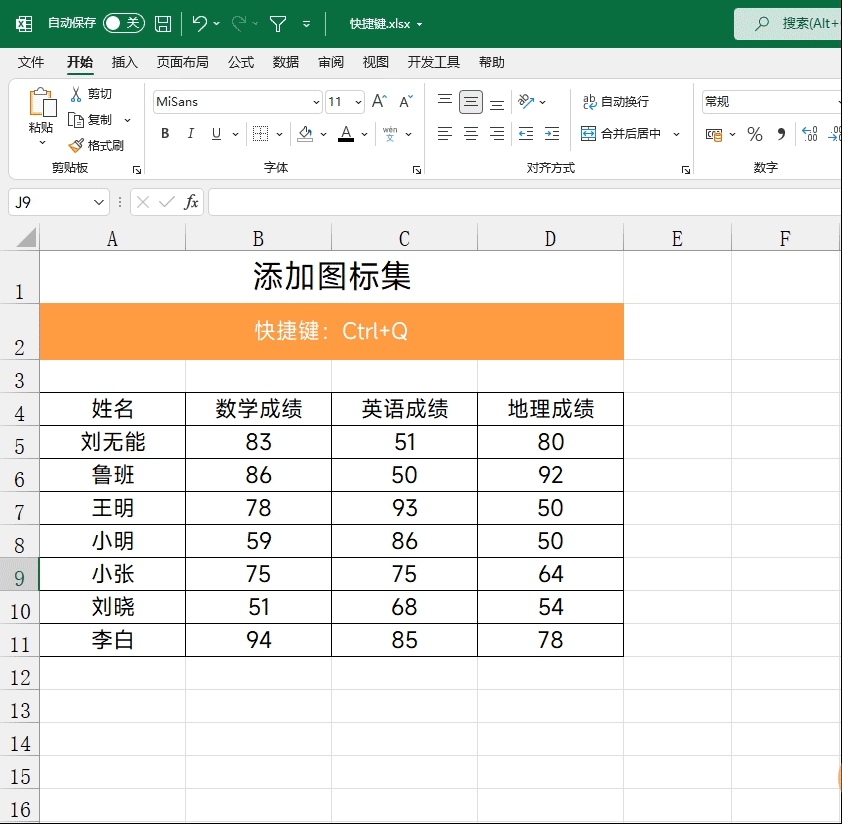The image size is (842, 824).
Task: Click the Percent Style icon
Action: [754, 134]
